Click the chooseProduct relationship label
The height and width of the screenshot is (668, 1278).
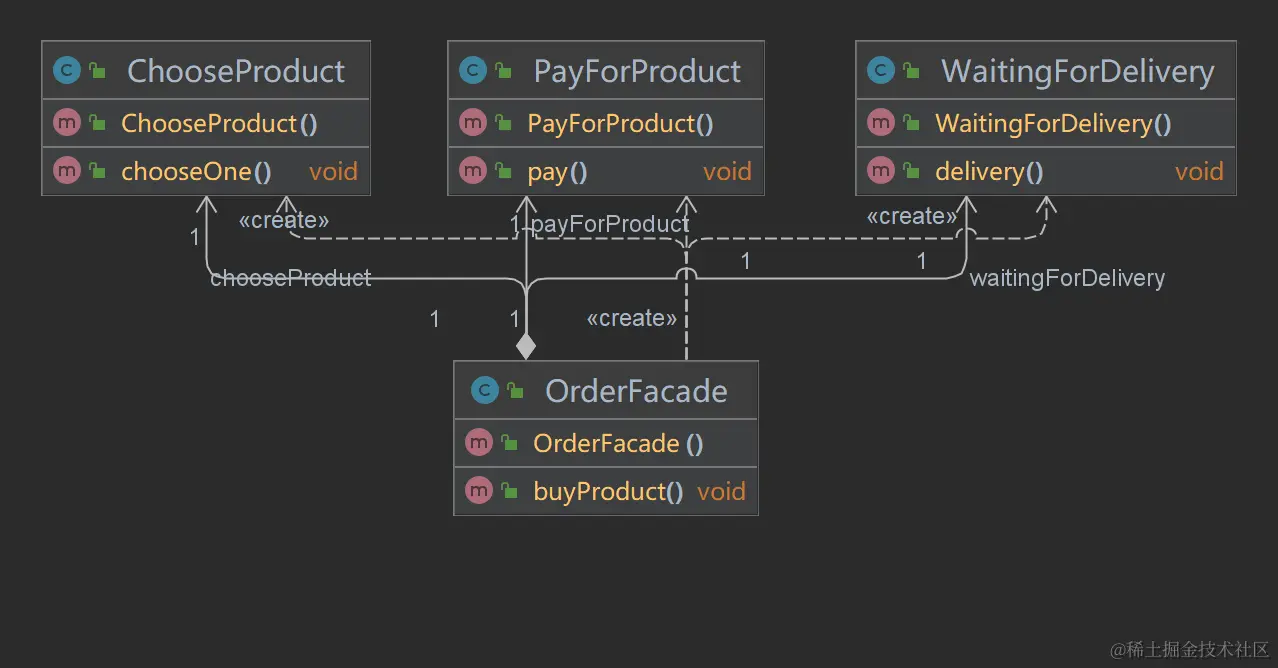point(290,277)
